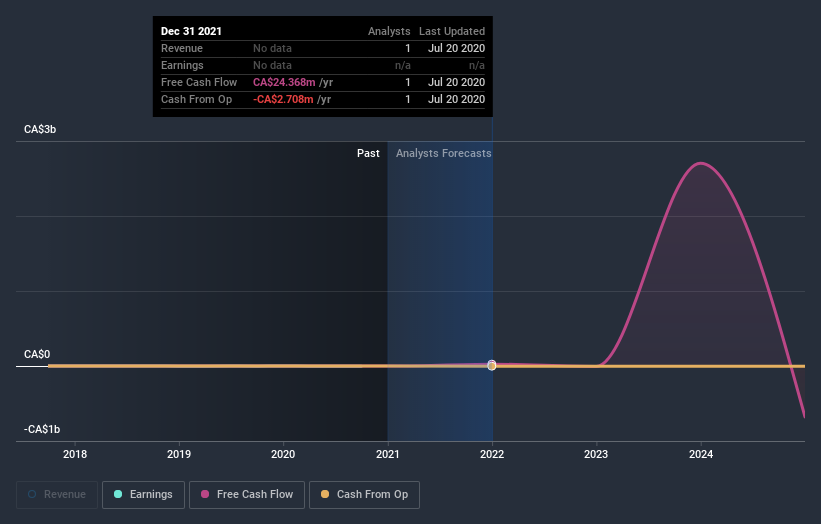Click the Free Cash Flow row label in tooltip
This screenshot has height=524, width=821.
199,82
